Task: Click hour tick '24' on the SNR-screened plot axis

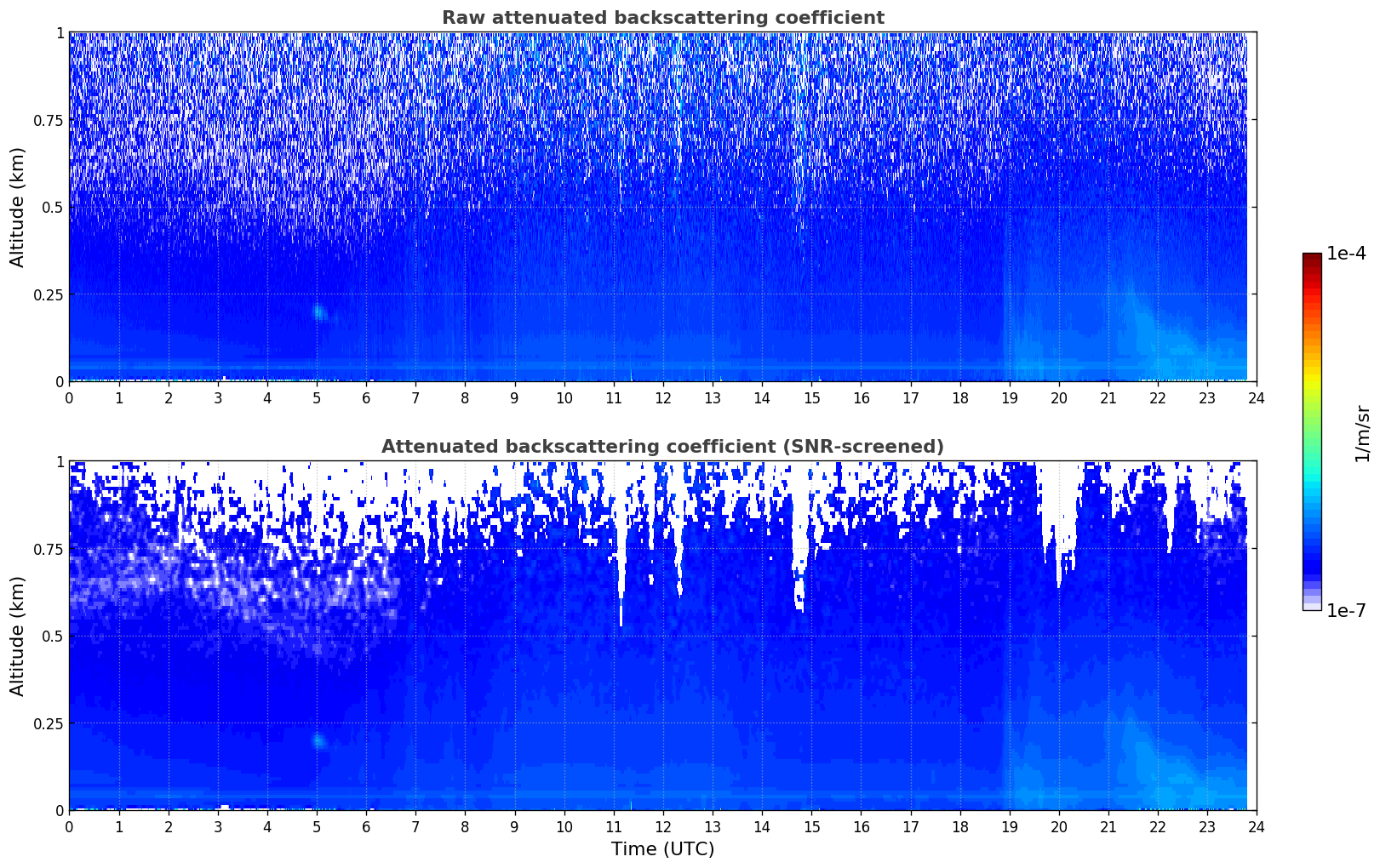Action: tap(1257, 826)
